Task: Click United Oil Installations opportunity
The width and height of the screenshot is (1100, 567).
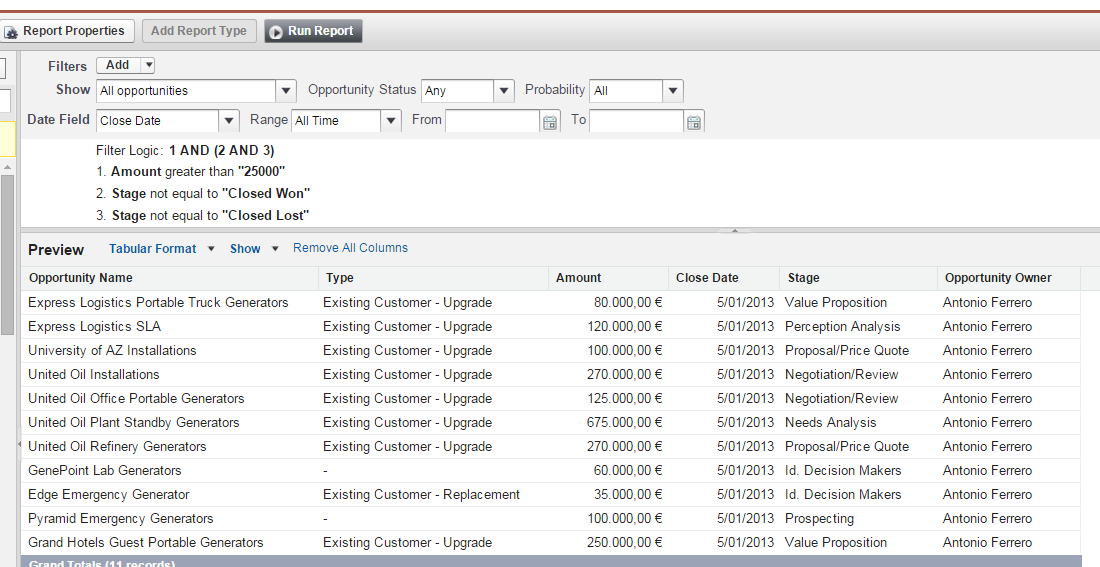Action: point(93,374)
